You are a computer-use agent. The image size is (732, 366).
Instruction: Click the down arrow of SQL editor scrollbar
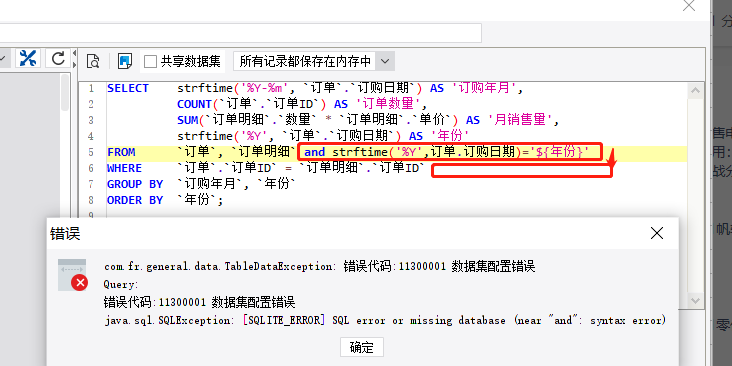[696, 300]
